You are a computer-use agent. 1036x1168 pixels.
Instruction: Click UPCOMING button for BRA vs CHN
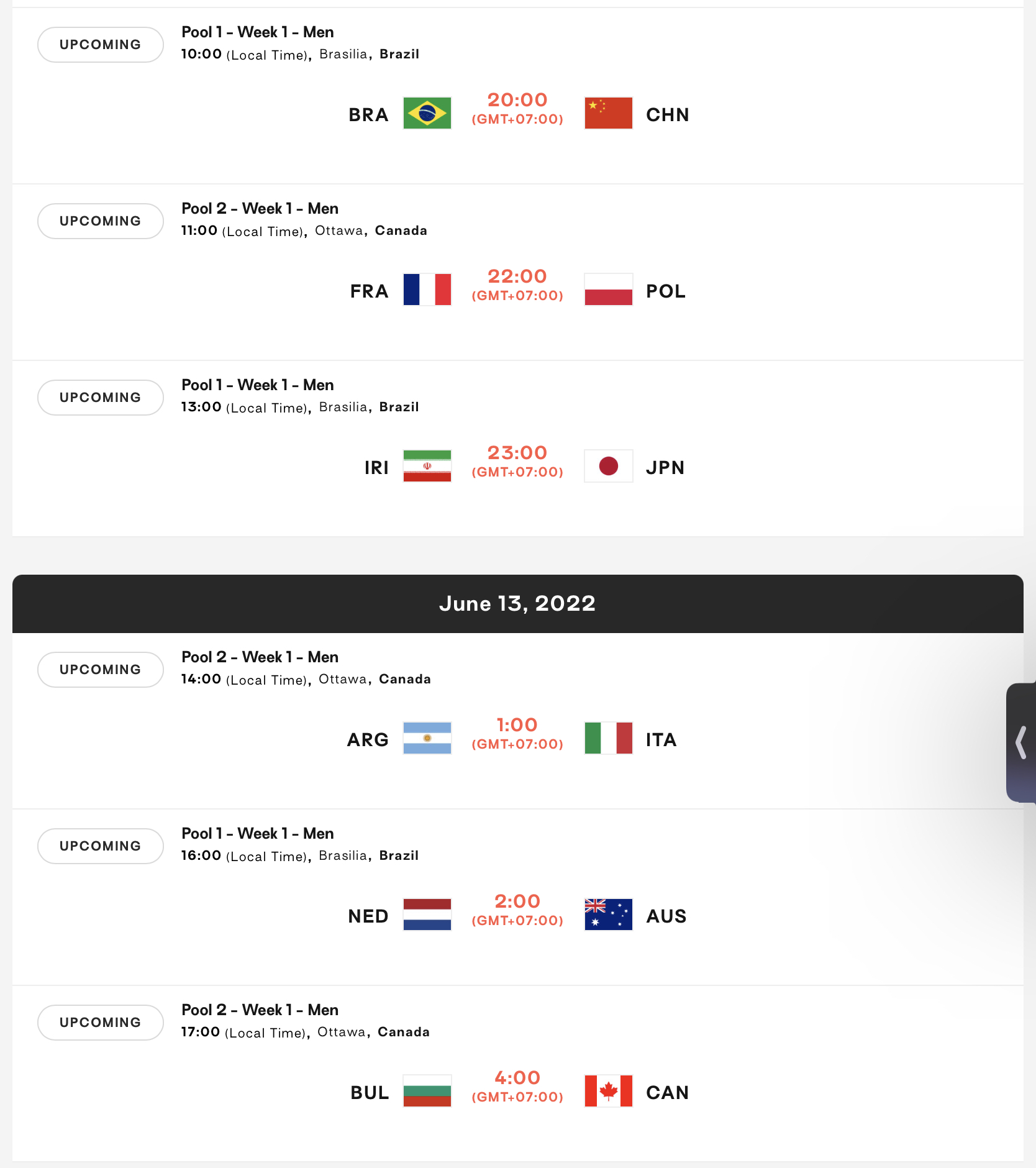pyautogui.click(x=101, y=45)
